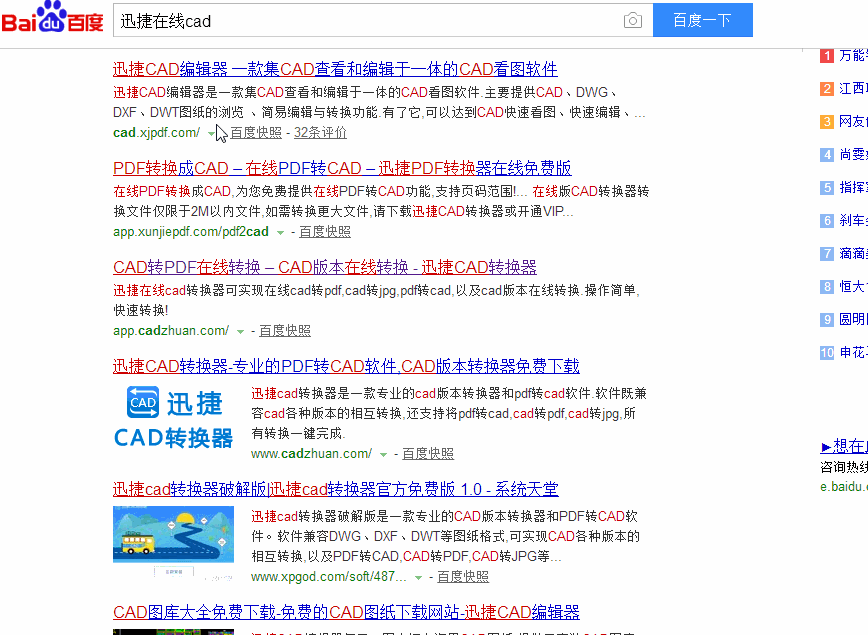Click the e.baidu green URL in sidebar
868x635 pixels.
point(844,487)
